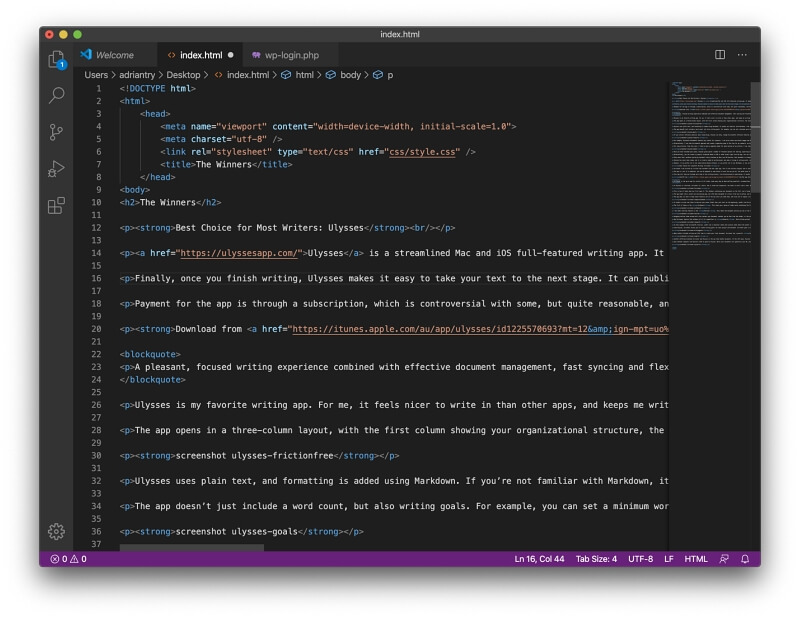Viewport: 800px width, 619px height.
Task: Split the editor to the right
Action: (719, 55)
